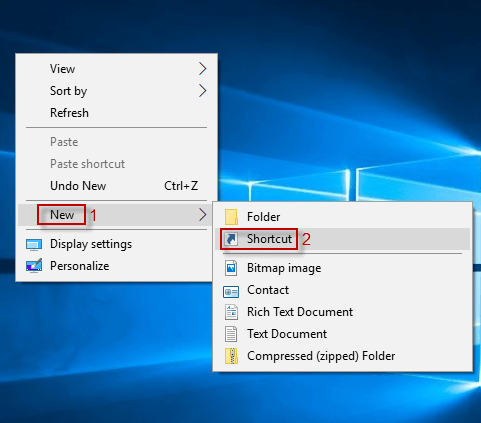Open the Sort by submenu entry
The image size is (481, 423).
pyautogui.click(x=115, y=91)
